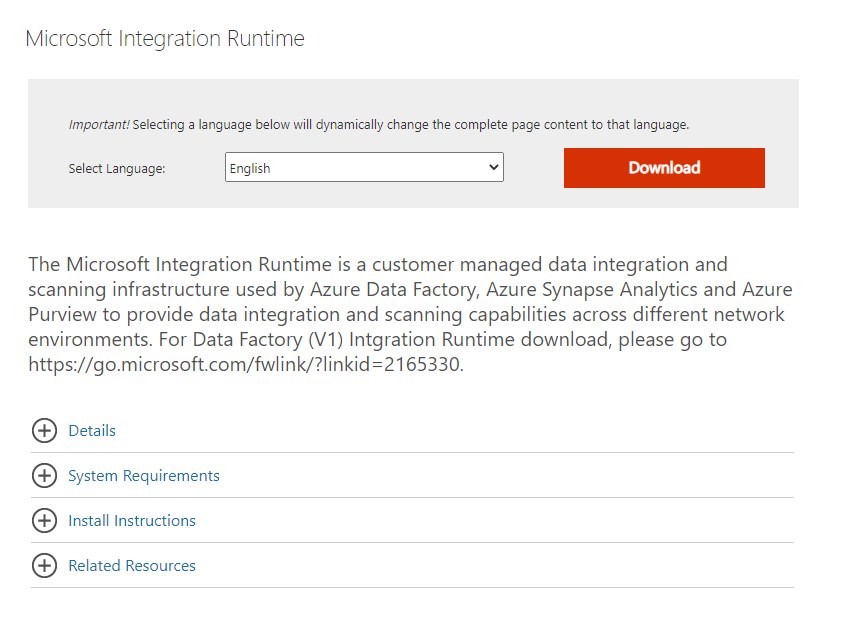
Task: Click the plus icon beside Details
Action: click(x=44, y=431)
